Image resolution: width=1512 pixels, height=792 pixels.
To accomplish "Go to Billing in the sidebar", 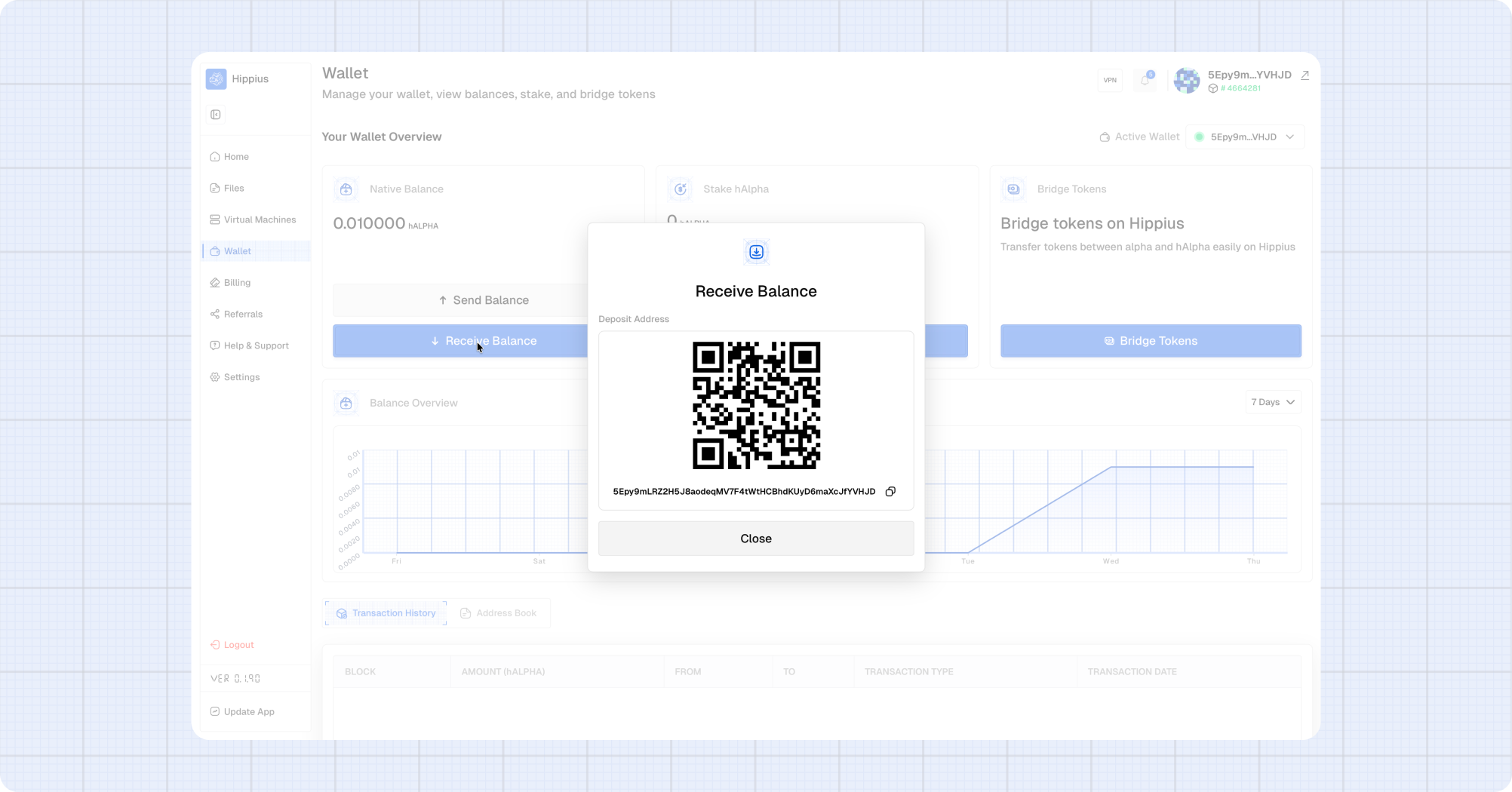I will point(237,283).
